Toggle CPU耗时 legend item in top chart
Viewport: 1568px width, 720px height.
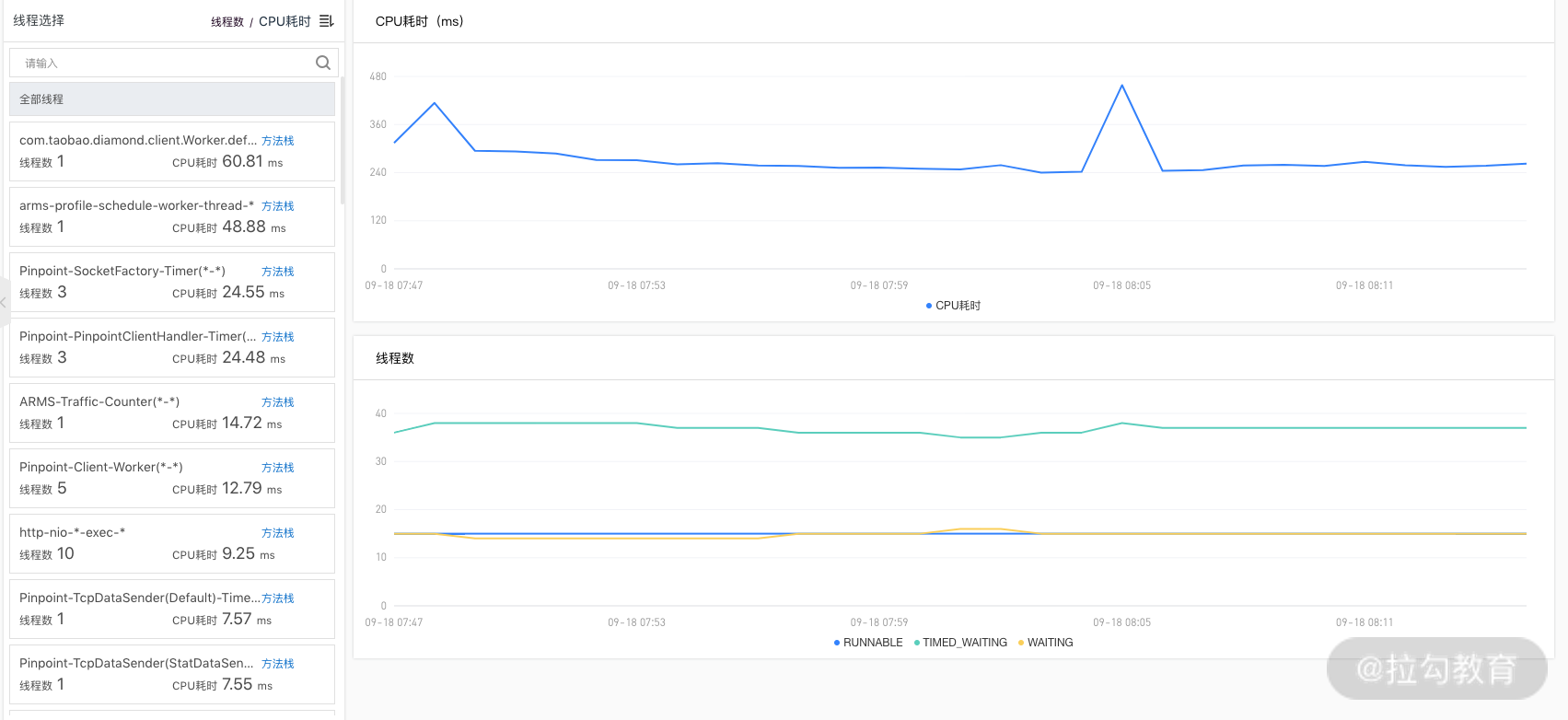tap(953, 306)
